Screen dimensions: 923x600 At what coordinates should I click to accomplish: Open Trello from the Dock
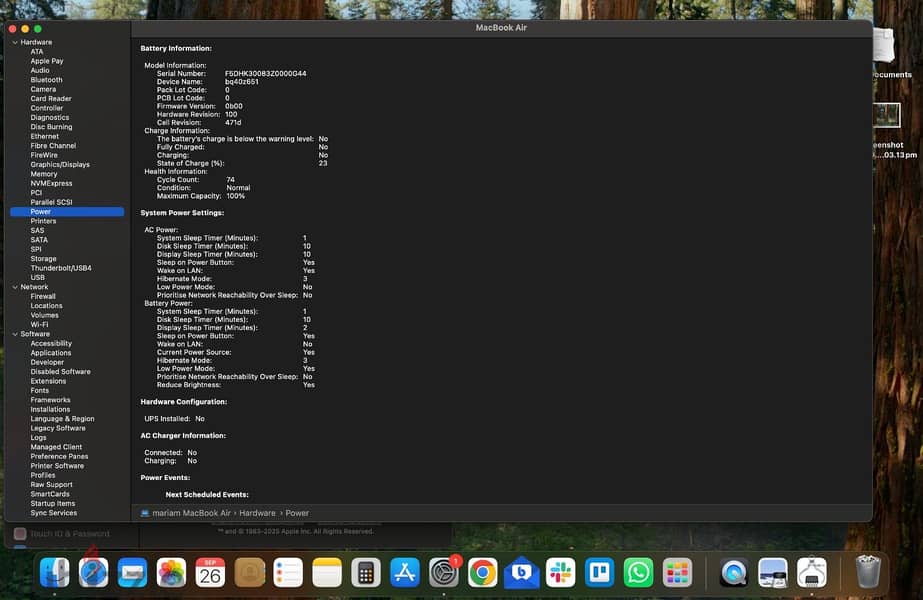pos(599,572)
